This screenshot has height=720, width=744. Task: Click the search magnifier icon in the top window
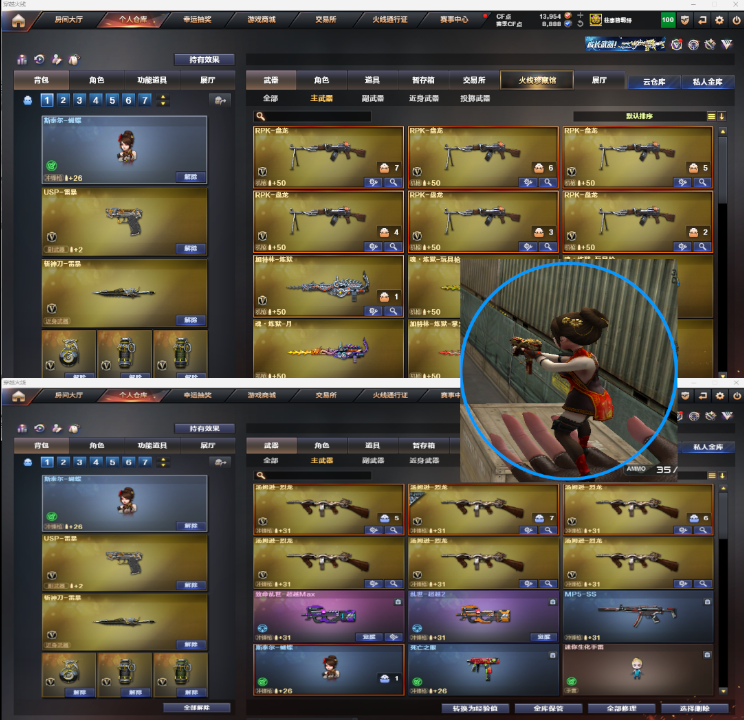click(x=260, y=116)
